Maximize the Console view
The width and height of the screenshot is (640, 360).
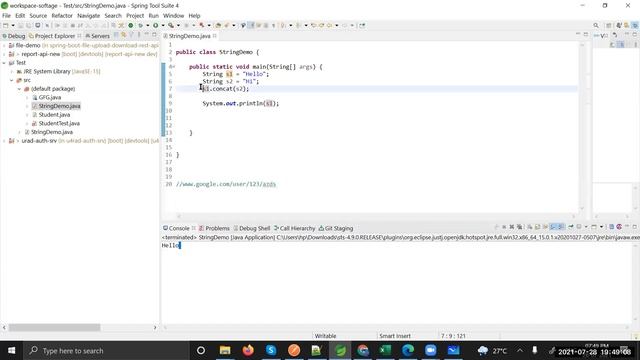coord(635,227)
